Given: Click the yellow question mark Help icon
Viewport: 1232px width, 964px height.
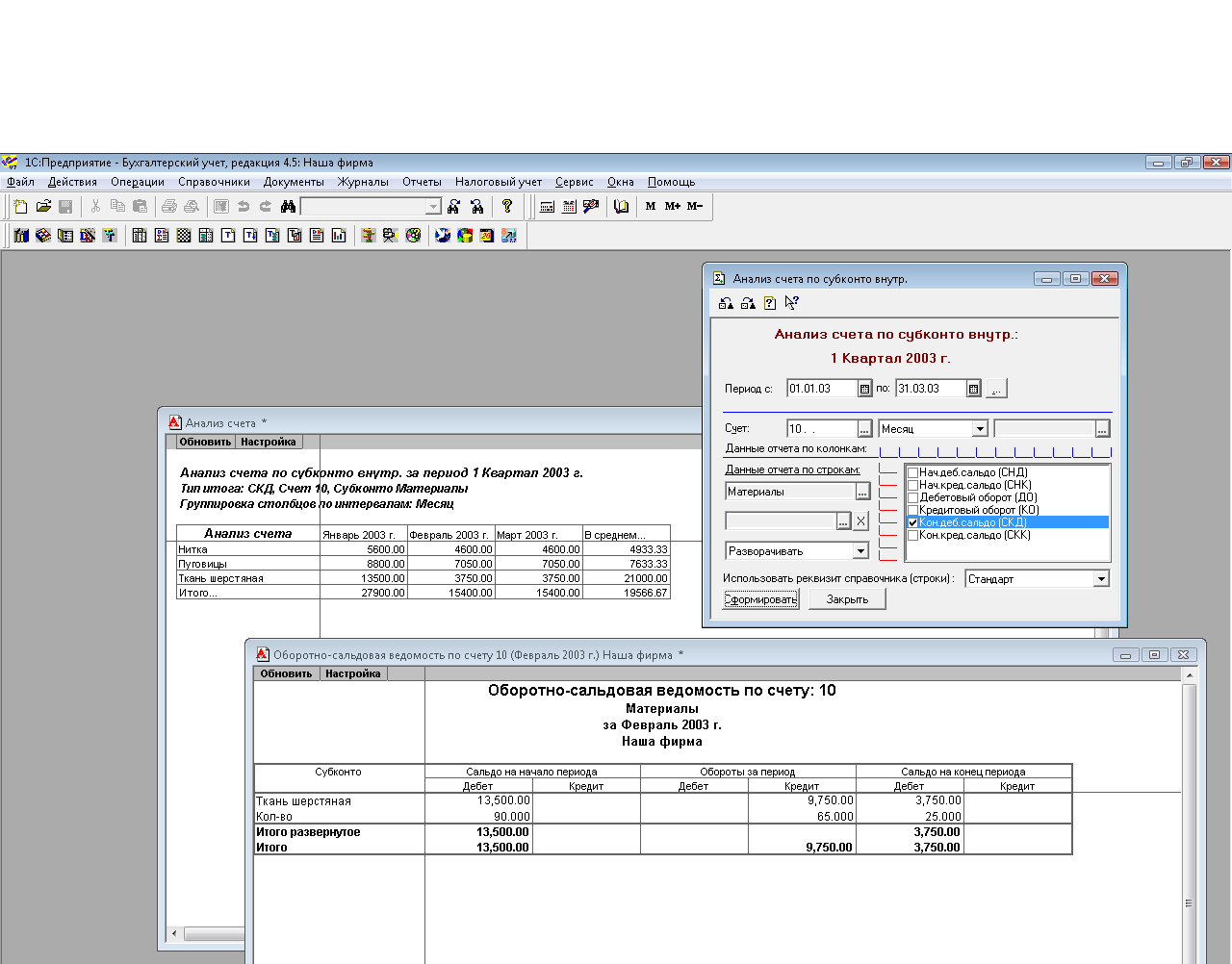Looking at the screenshot, I should (x=507, y=206).
